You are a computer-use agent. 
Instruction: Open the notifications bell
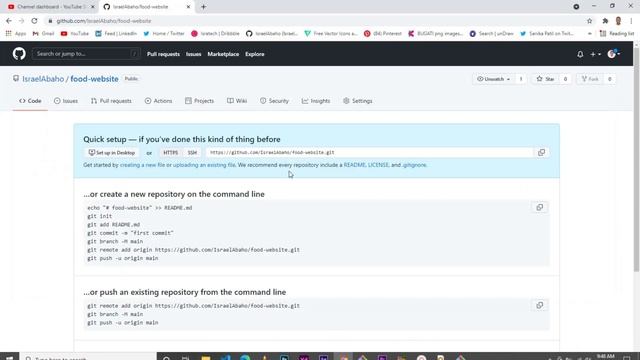click(580, 54)
